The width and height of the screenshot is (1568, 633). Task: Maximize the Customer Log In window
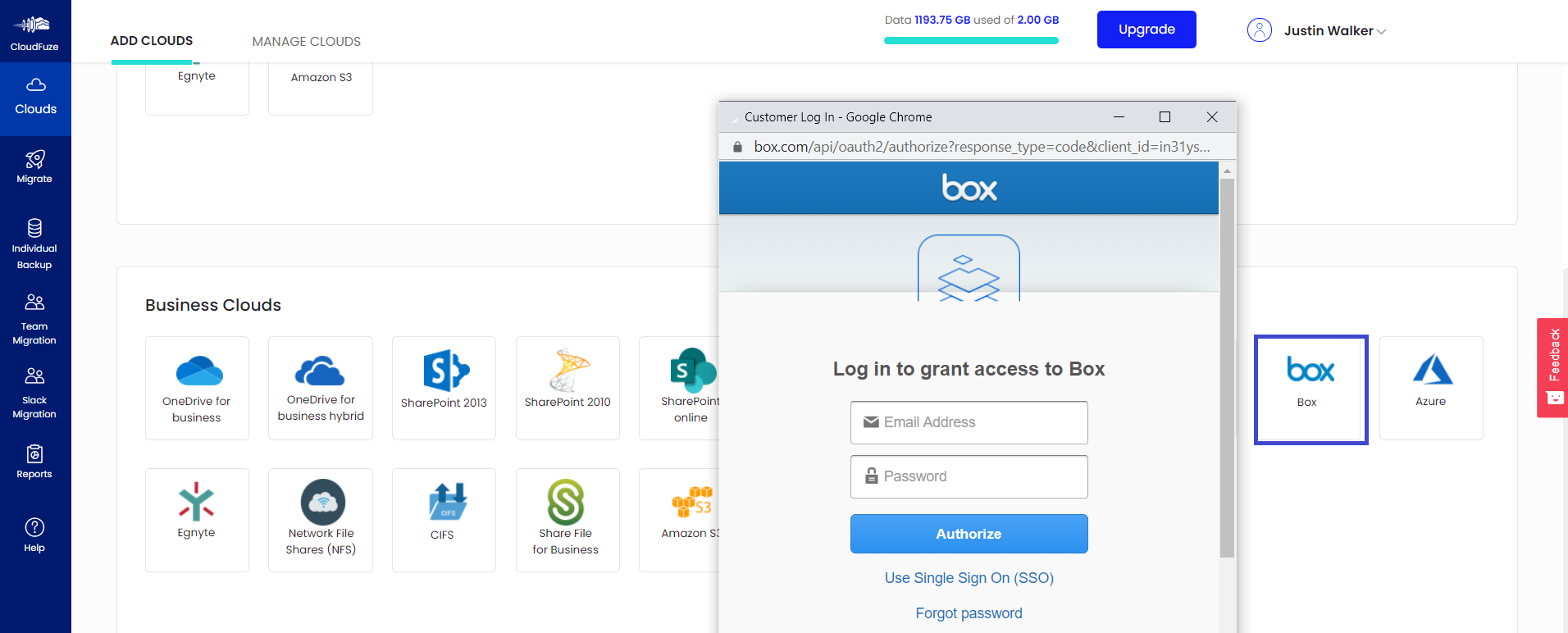pyautogui.click(x=1165, y=117)
